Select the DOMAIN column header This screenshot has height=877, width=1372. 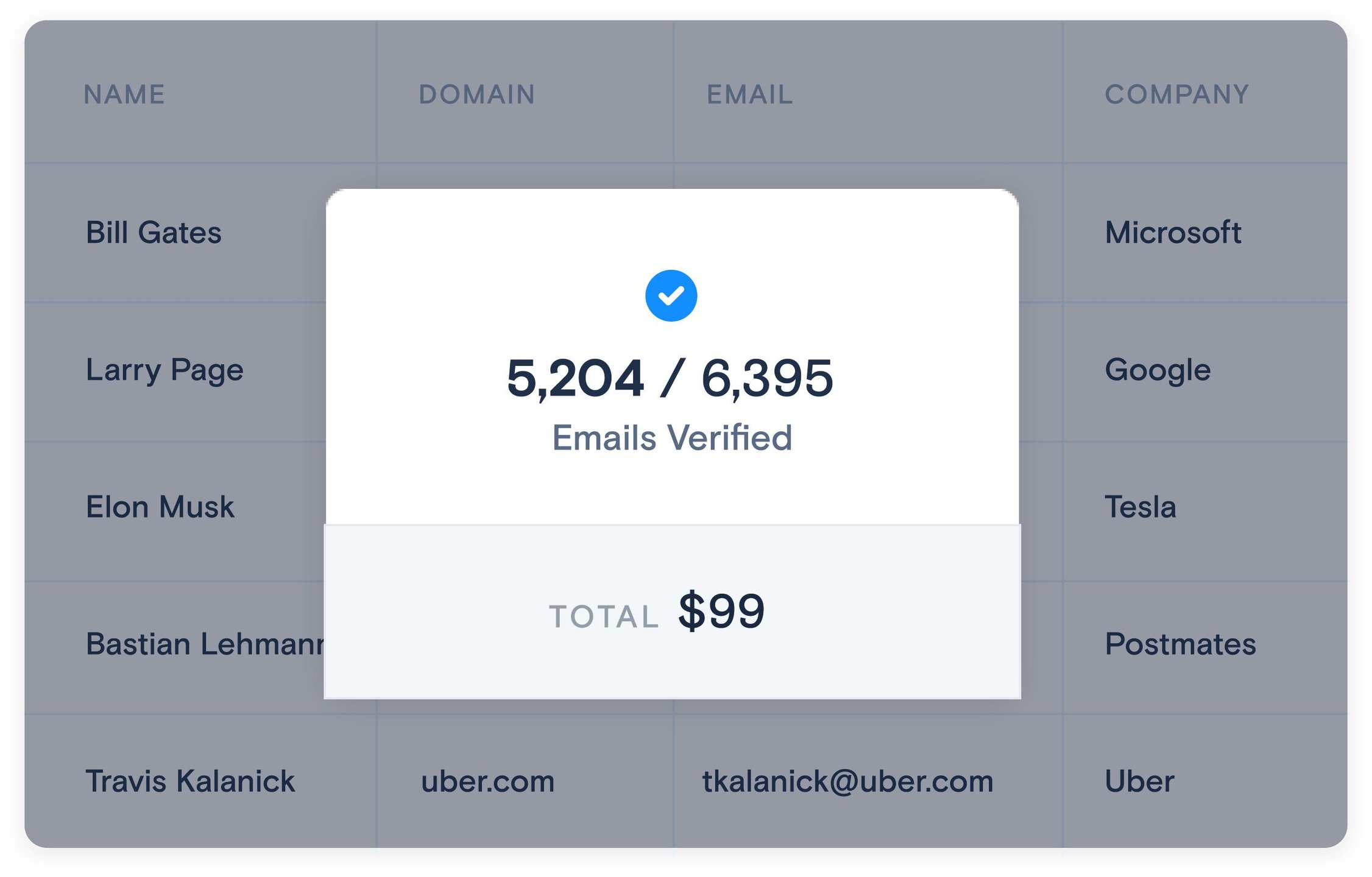click(477, 94)
